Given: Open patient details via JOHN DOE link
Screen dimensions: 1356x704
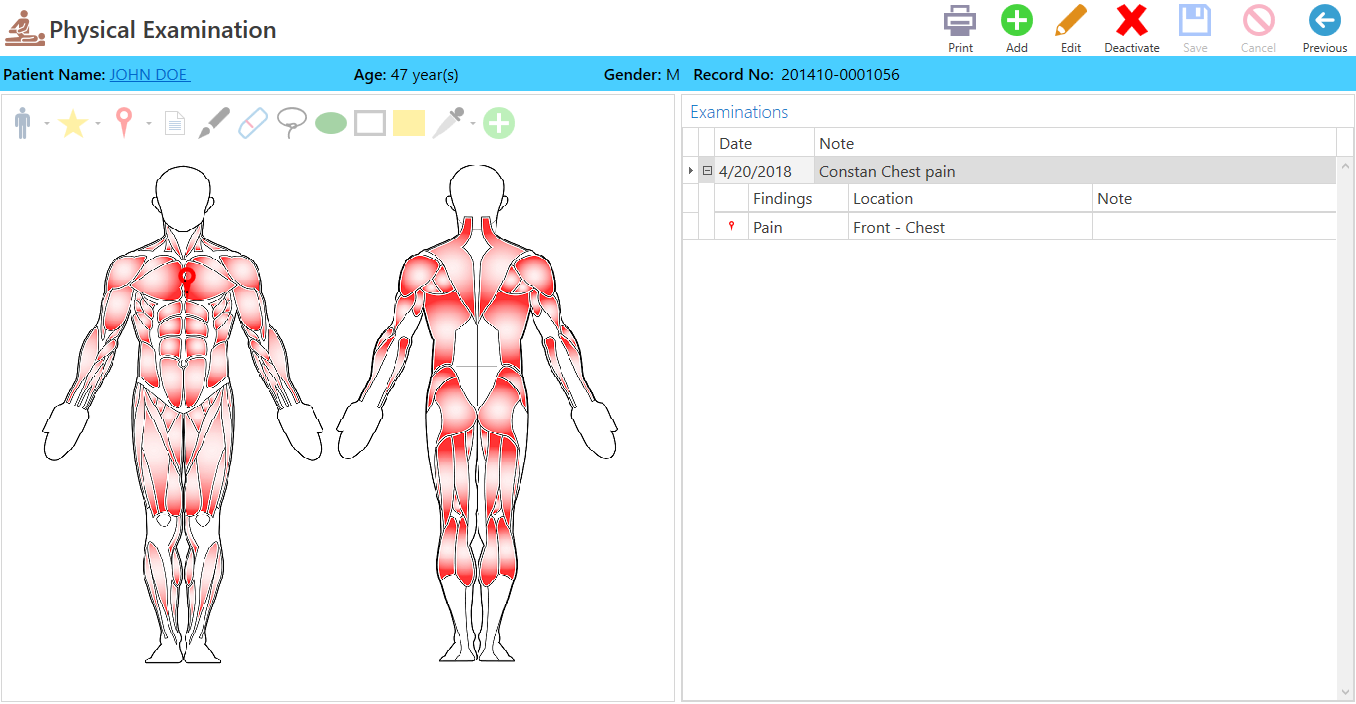Looking at the screenshot, I should tap(148, 73).
